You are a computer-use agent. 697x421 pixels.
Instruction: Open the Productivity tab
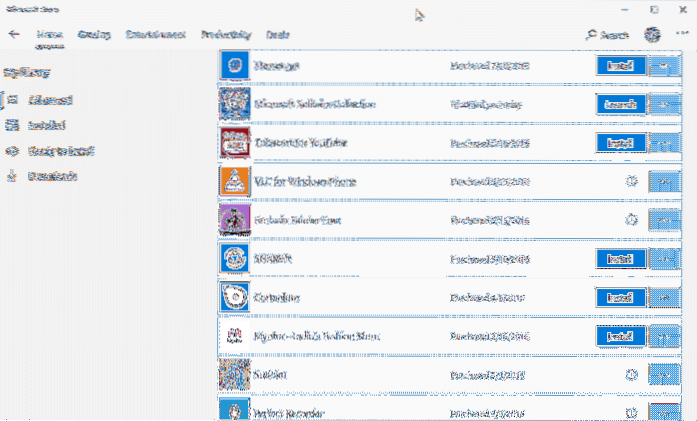pyautogui.click(x=226, y=35)
